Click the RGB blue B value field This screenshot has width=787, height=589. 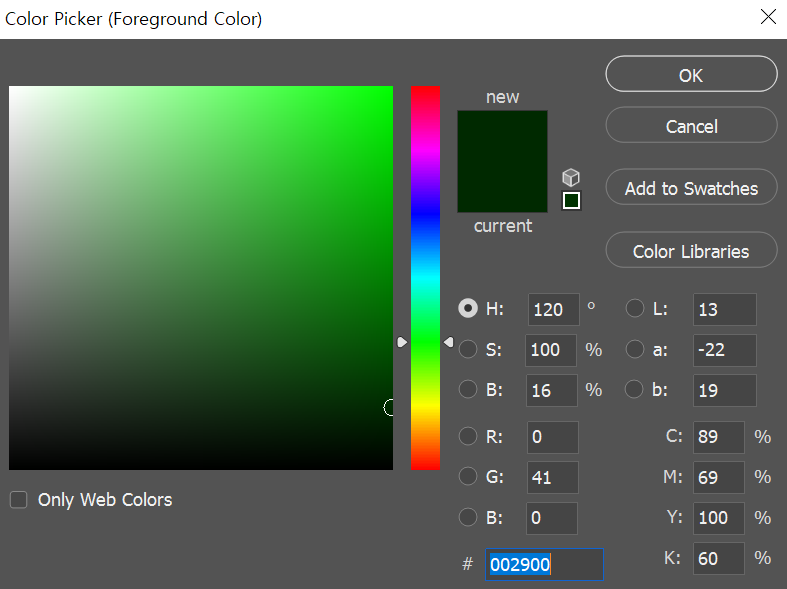552,518
